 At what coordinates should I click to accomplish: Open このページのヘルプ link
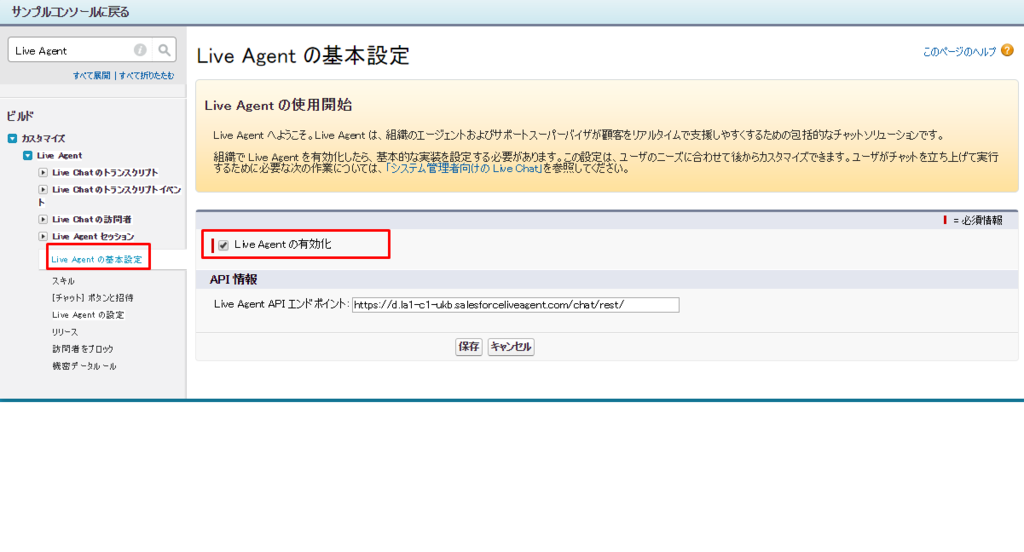coord(959,52)
